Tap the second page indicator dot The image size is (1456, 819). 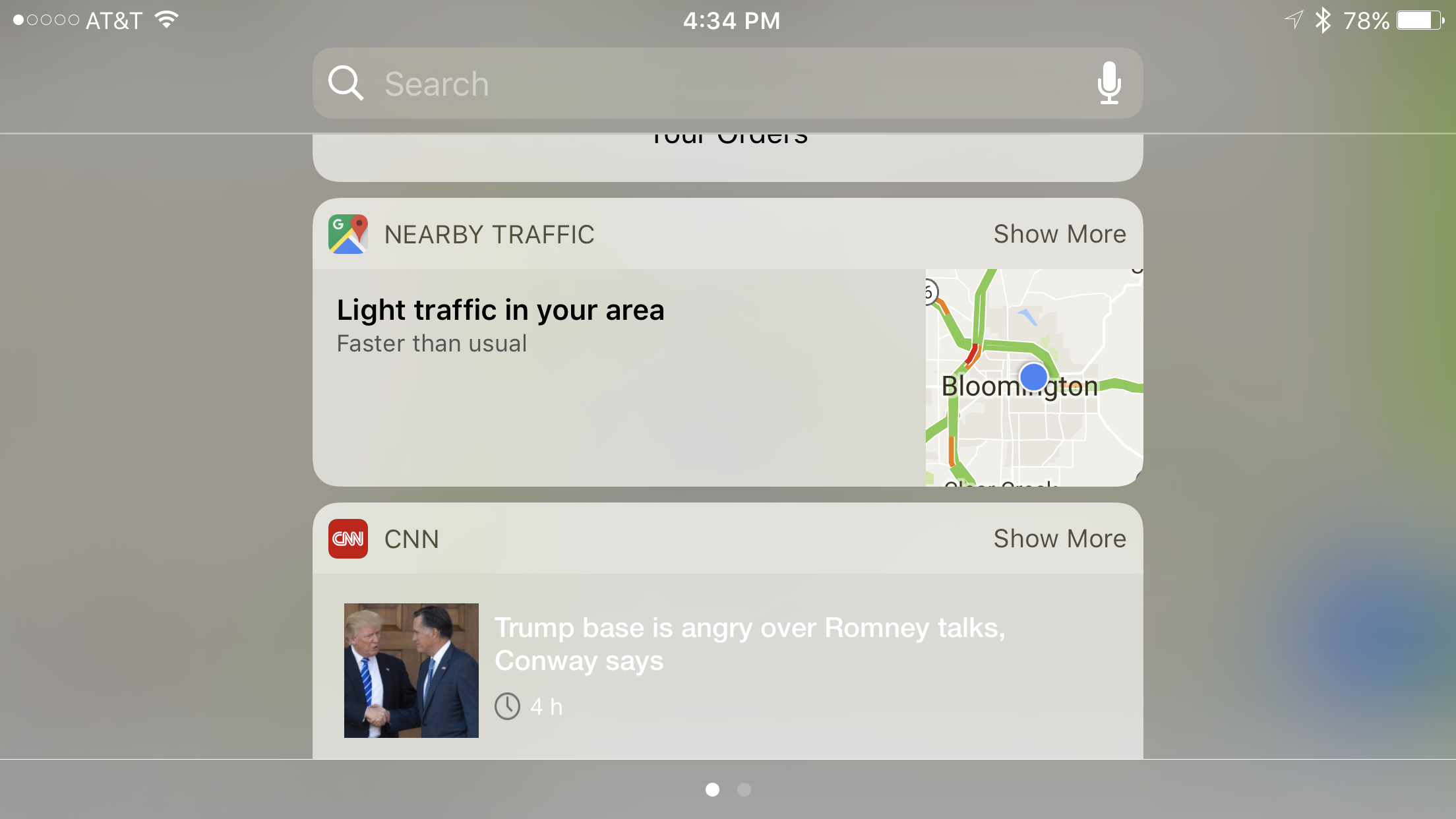click(x=744, y=789)
